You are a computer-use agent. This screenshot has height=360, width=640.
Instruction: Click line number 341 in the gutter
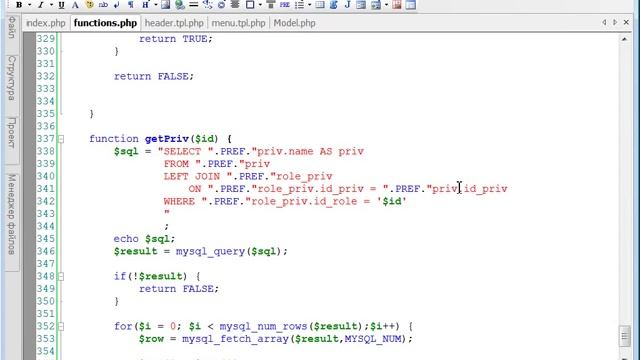pos(46,189)
